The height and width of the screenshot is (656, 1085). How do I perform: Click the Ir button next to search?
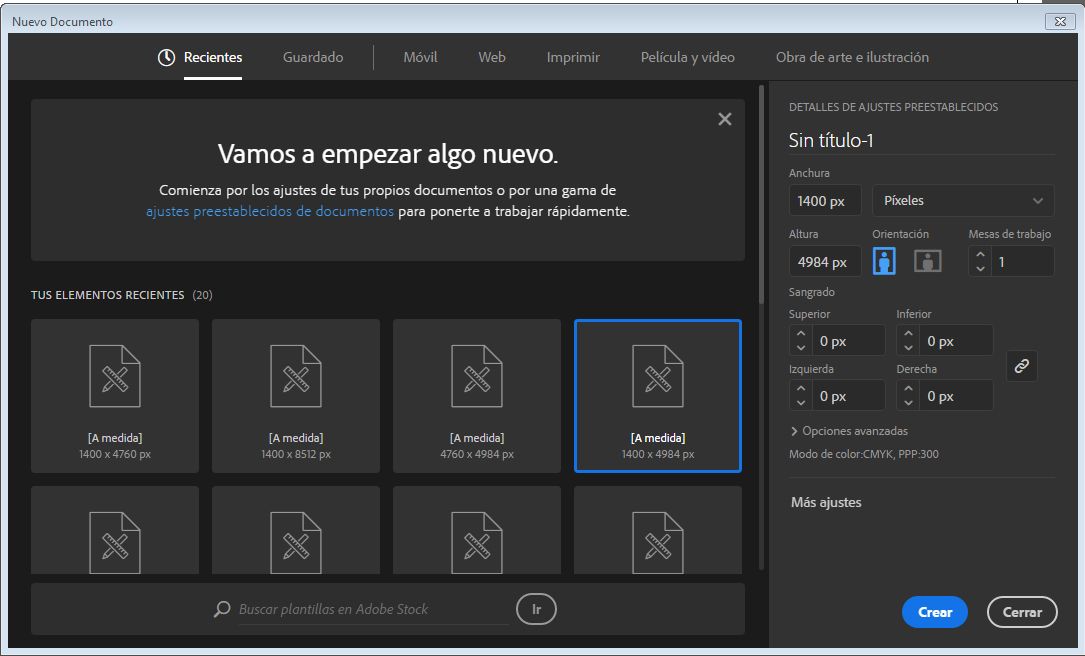[x=536, y=609]
